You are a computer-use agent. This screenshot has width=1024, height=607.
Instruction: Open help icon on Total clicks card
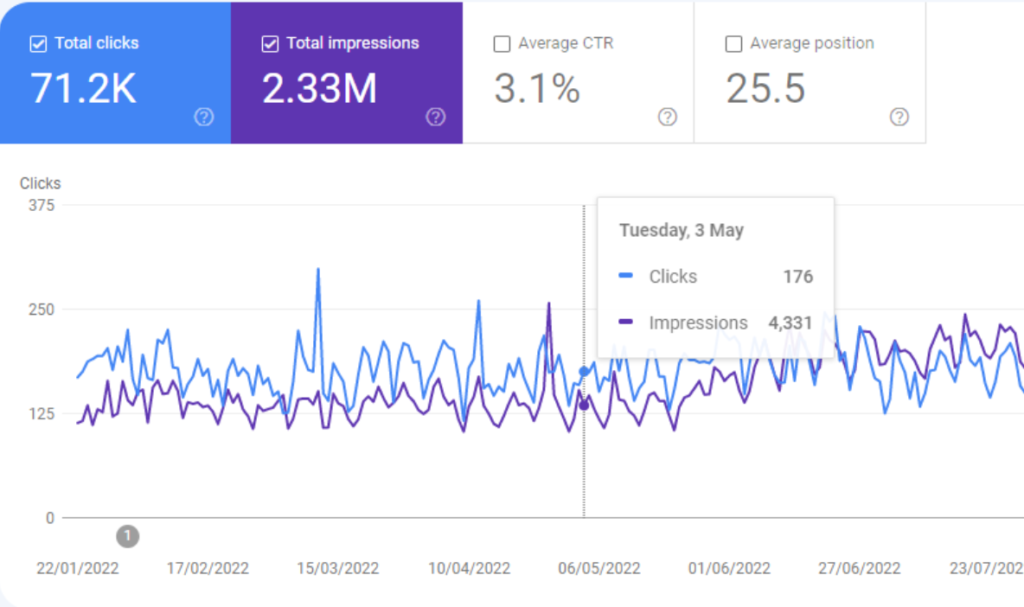[x=204, y=117]
